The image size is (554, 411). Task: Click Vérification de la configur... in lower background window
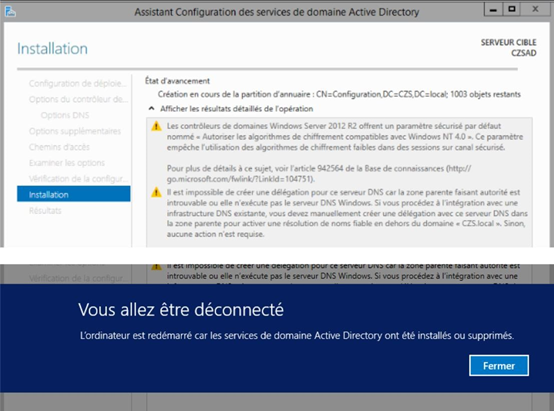[x=78, y=278]
